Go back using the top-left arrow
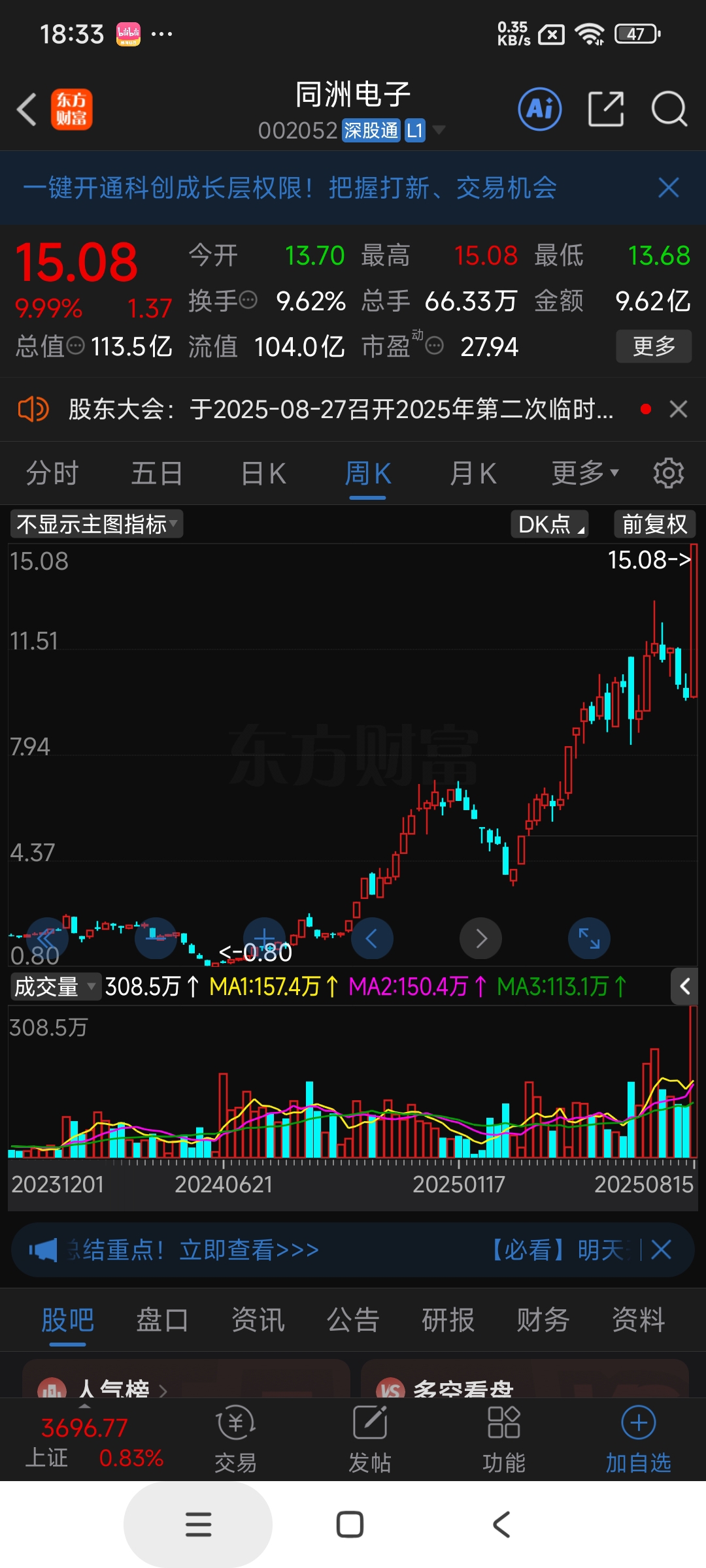The height and width of the screenshot is (1568, 706). click(x=26, y=109)
